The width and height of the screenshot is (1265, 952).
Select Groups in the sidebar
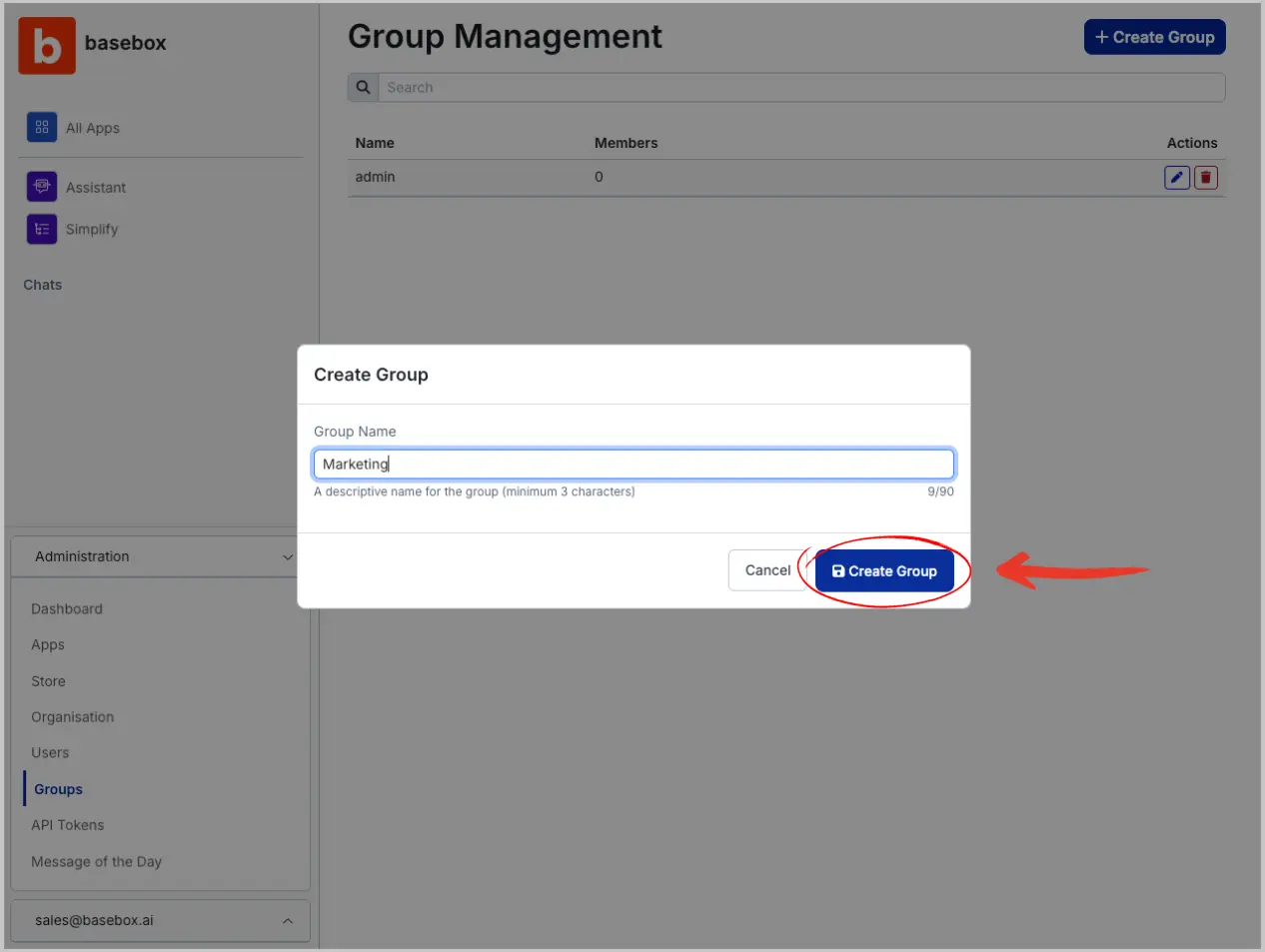[59, 789]
